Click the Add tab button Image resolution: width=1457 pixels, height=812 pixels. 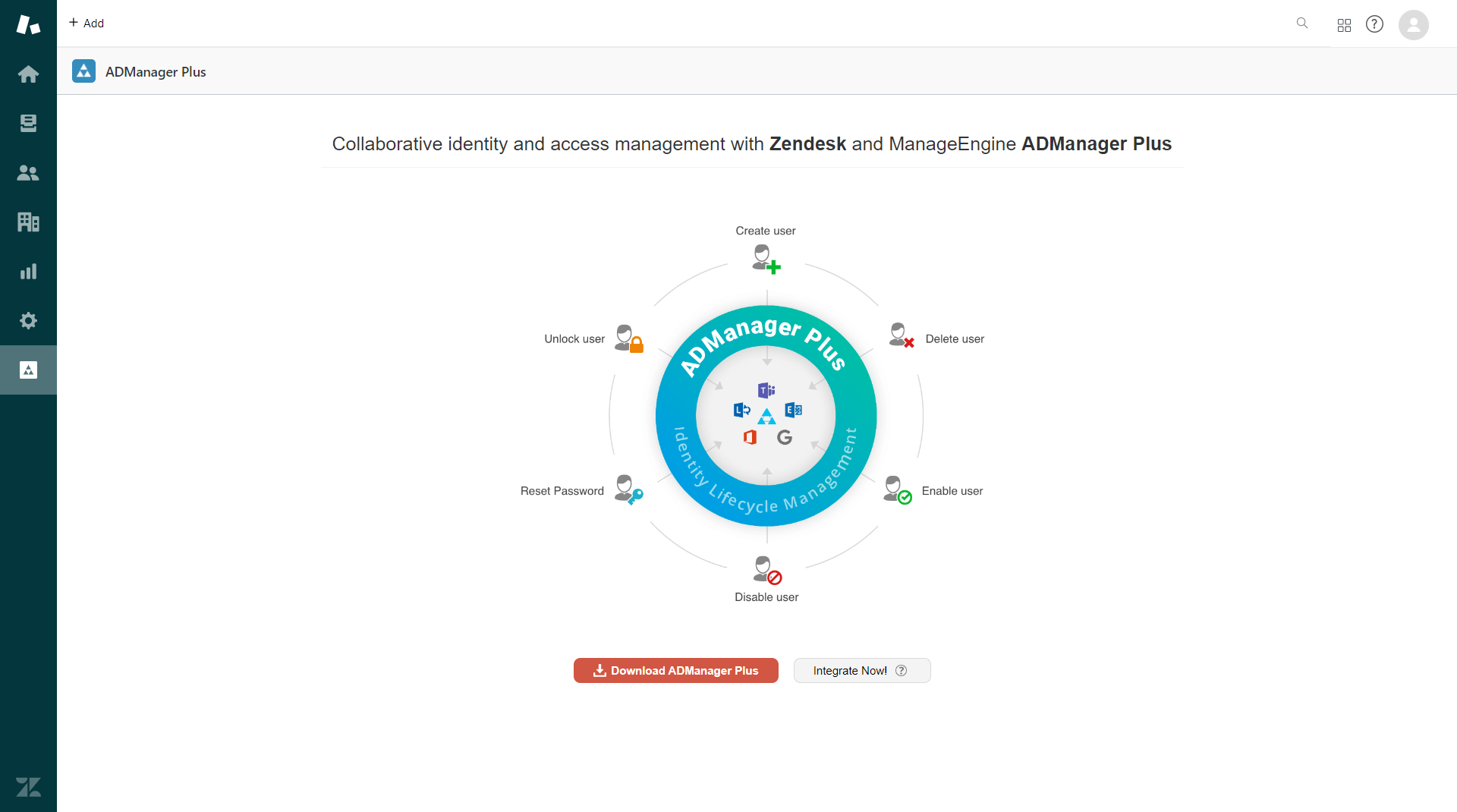[87, 23]
